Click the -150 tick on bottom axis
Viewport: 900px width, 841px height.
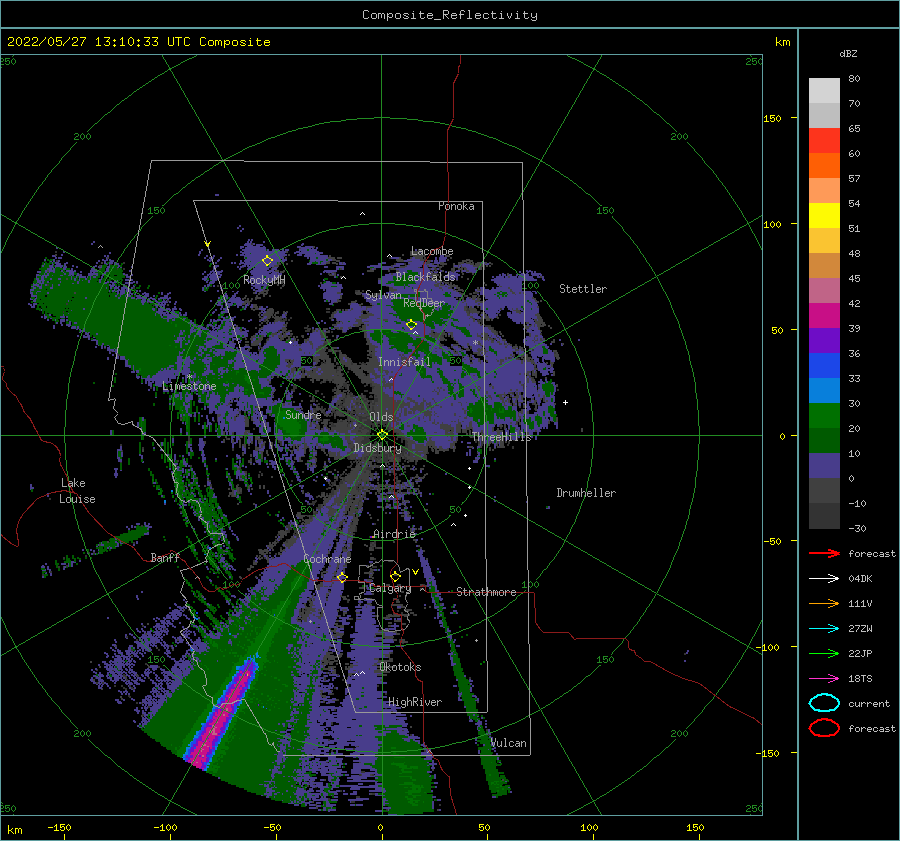(x=59, y=827)
